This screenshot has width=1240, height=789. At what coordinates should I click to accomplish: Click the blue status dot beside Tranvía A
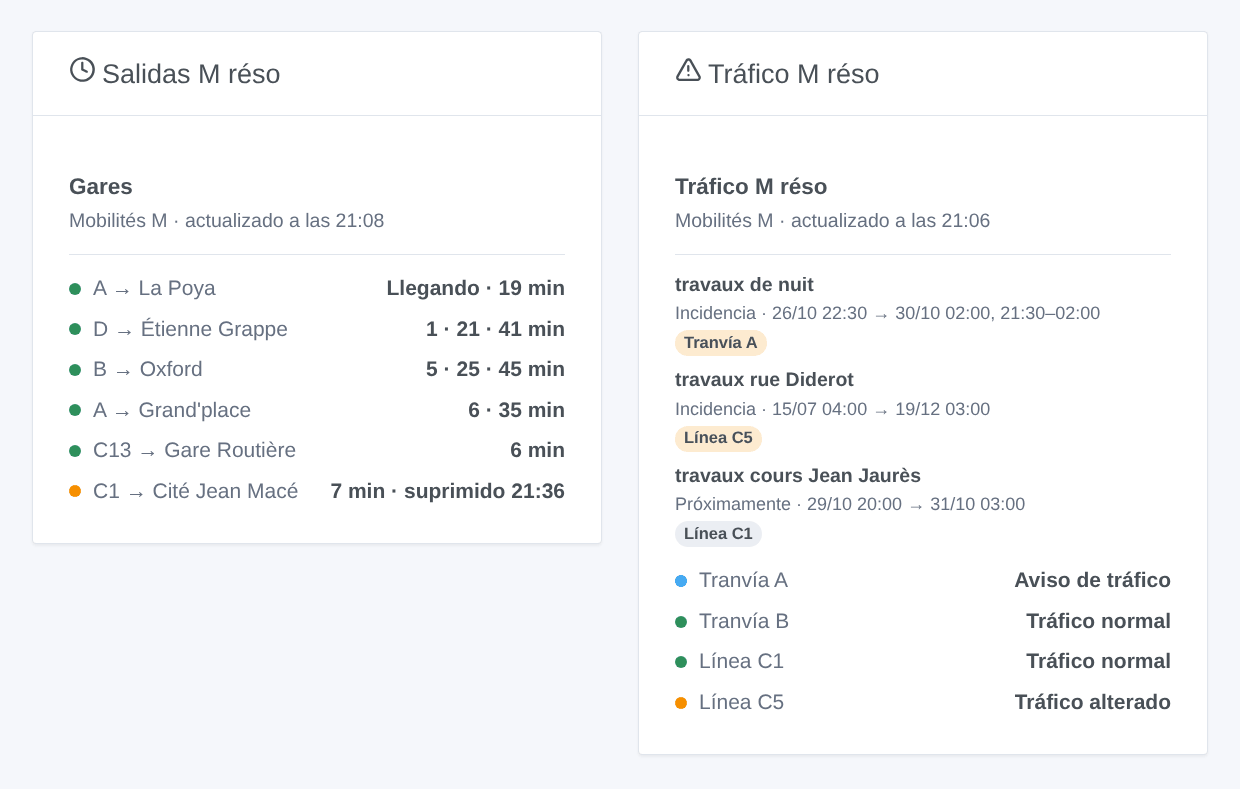tap(681, 581)
